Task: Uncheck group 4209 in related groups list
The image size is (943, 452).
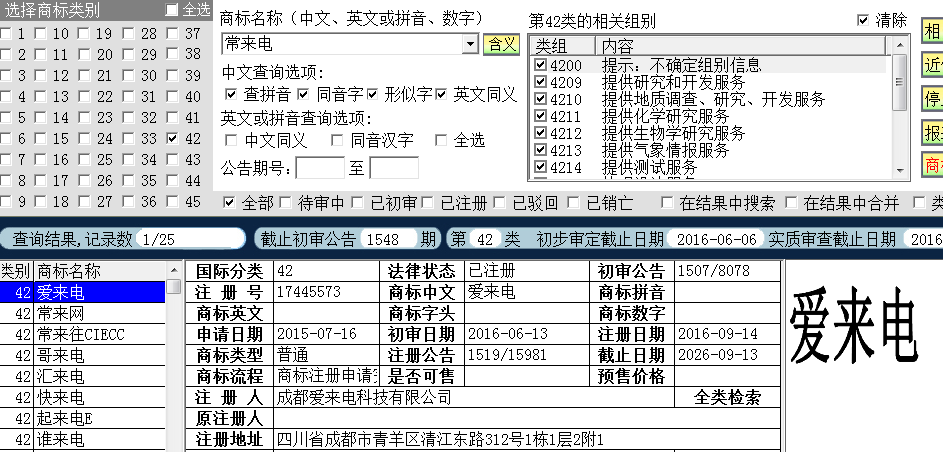Action: [541, 81]
